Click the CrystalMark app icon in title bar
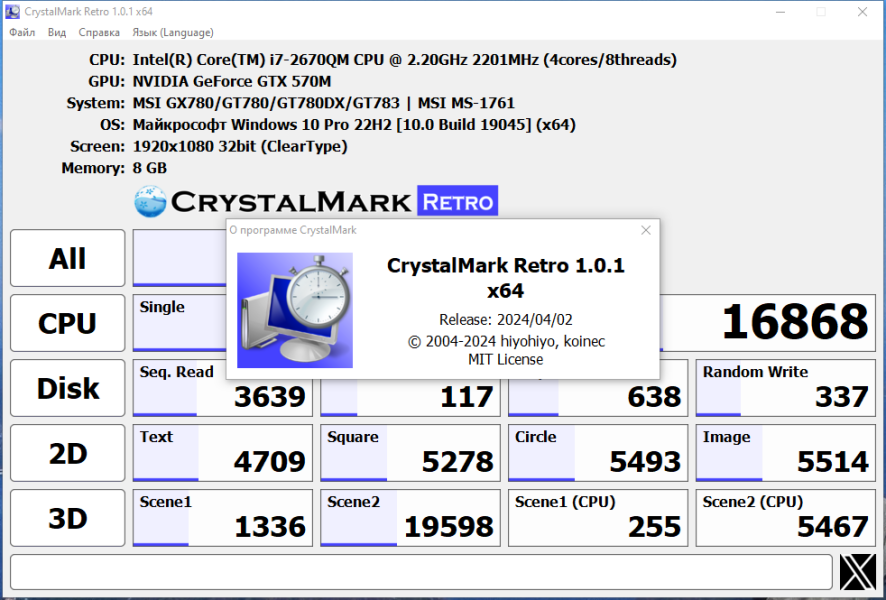Image resolution: width=886 pixels, height=600 pixels. [x=12, y=11]
